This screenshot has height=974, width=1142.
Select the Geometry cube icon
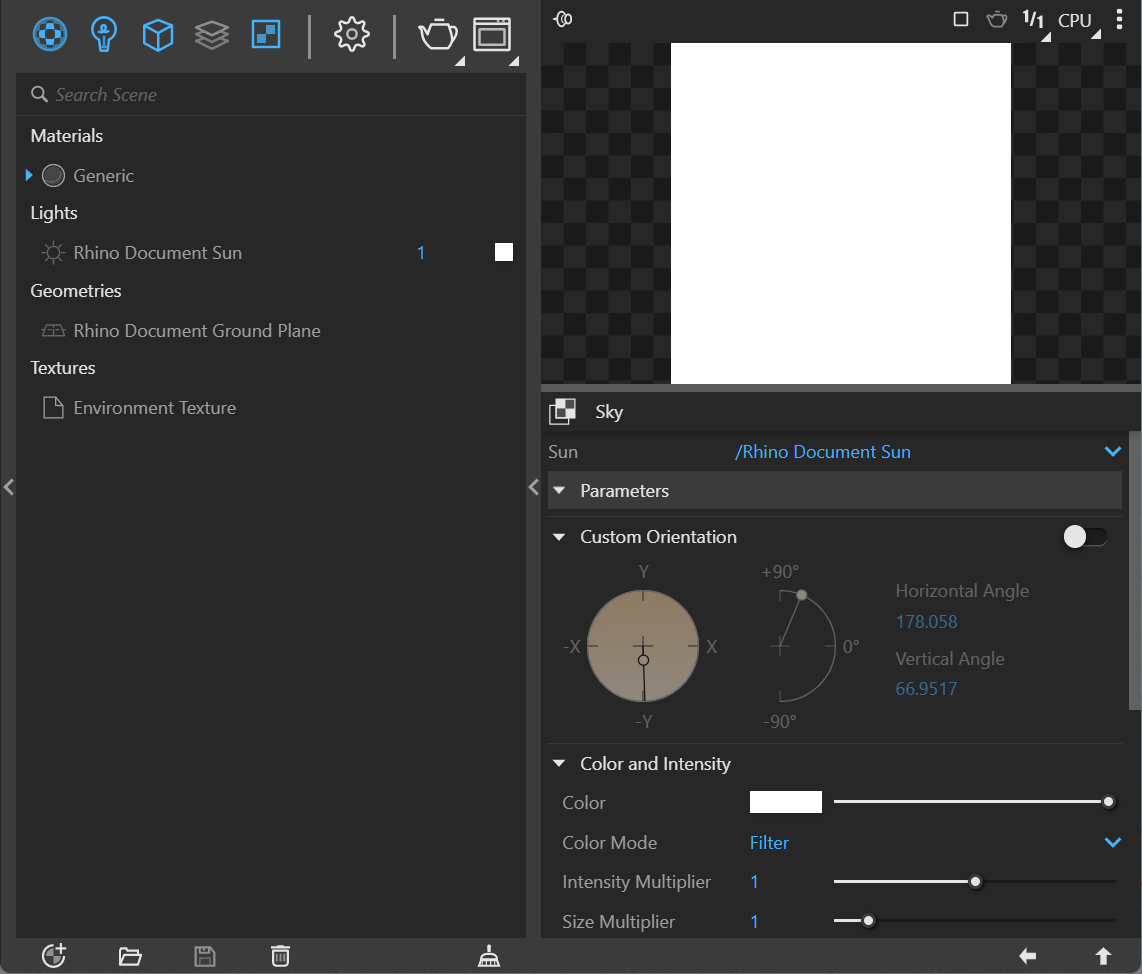[x=157, y=34]
